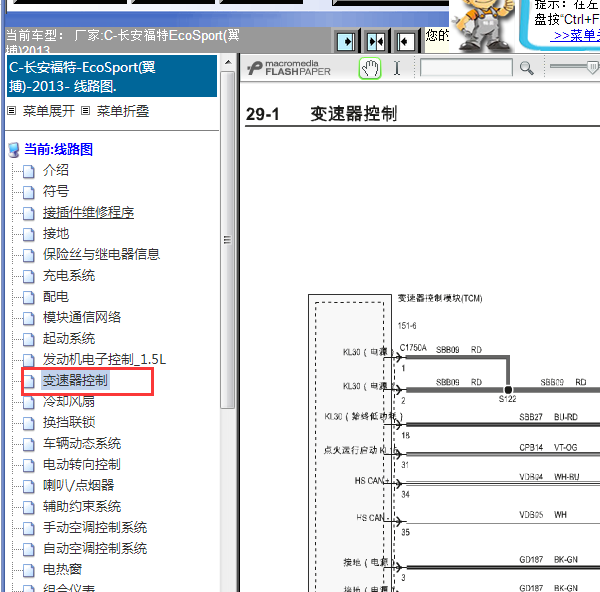
Task: Select the FlashPaper hand pan tool
Action: click(370, 68)
